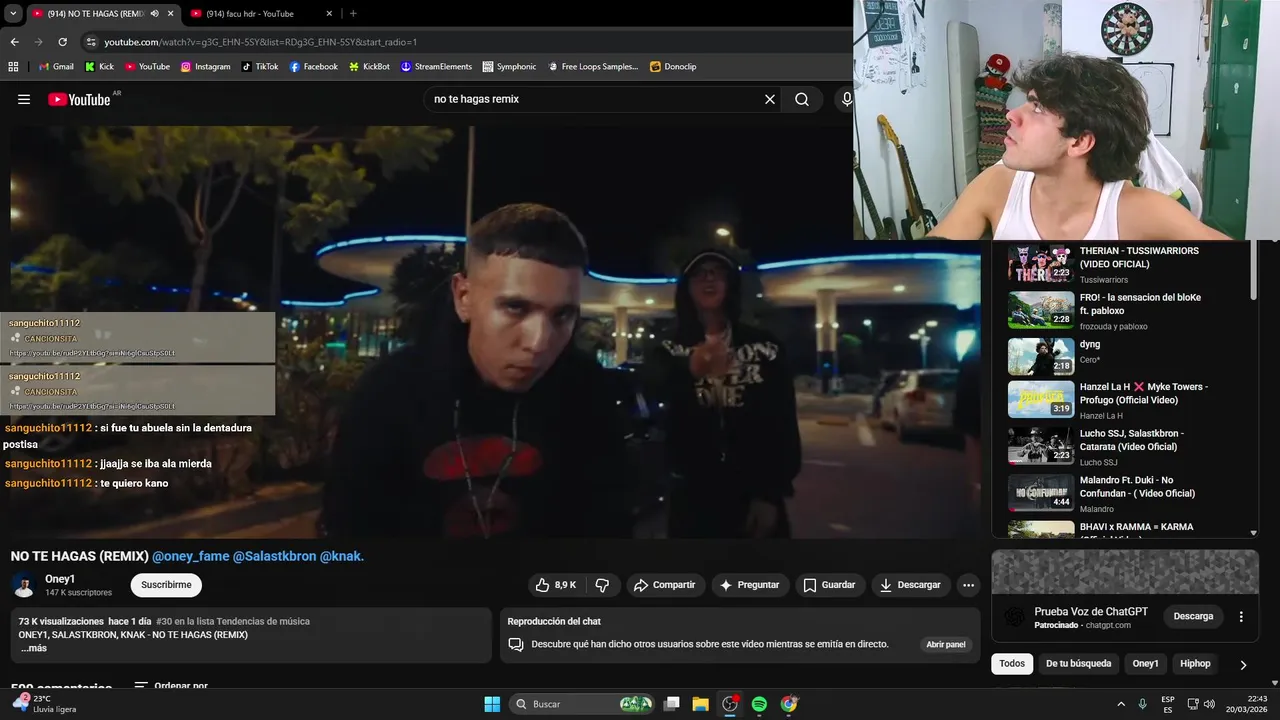Go back using the browser back arrow

[14, 42]
